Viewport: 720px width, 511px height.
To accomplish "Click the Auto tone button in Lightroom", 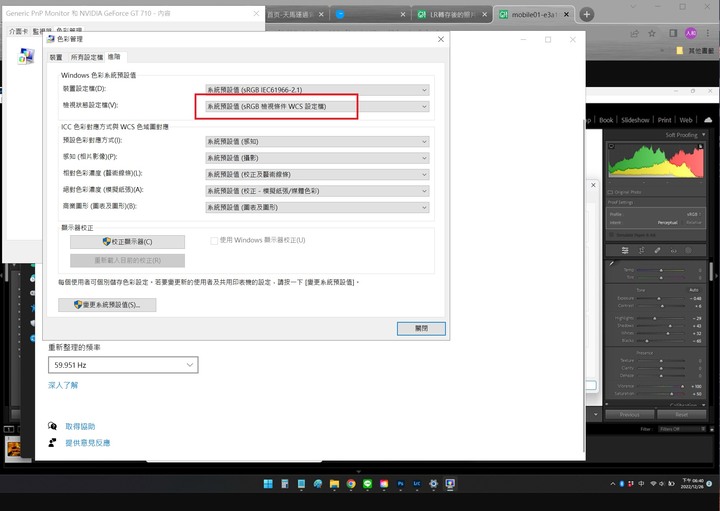I will click(x=693, y=290).
